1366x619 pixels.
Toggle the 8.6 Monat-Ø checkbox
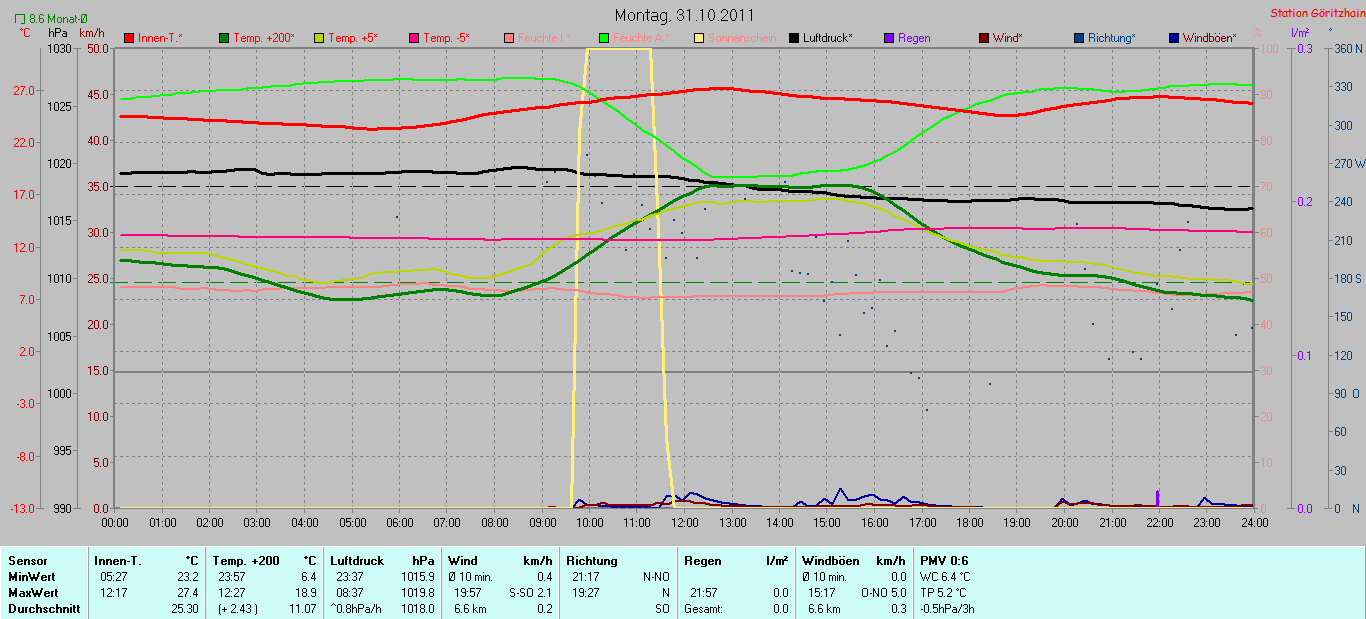point(21,18)
